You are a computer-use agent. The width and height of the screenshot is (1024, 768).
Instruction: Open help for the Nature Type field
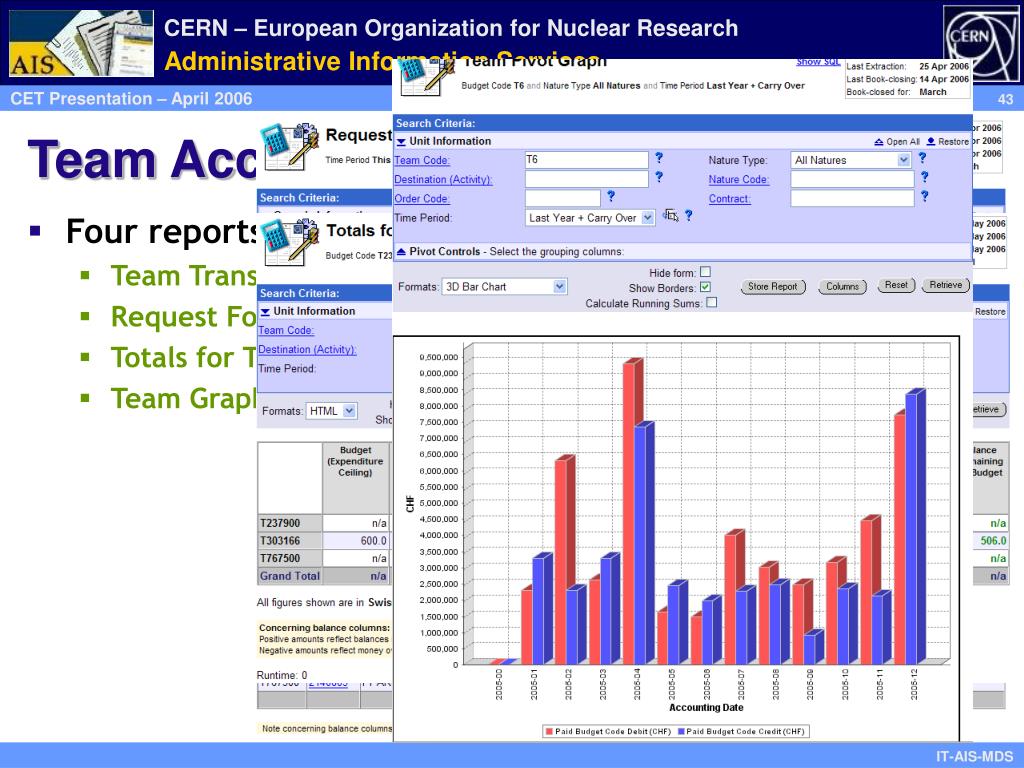coord(922,158)
